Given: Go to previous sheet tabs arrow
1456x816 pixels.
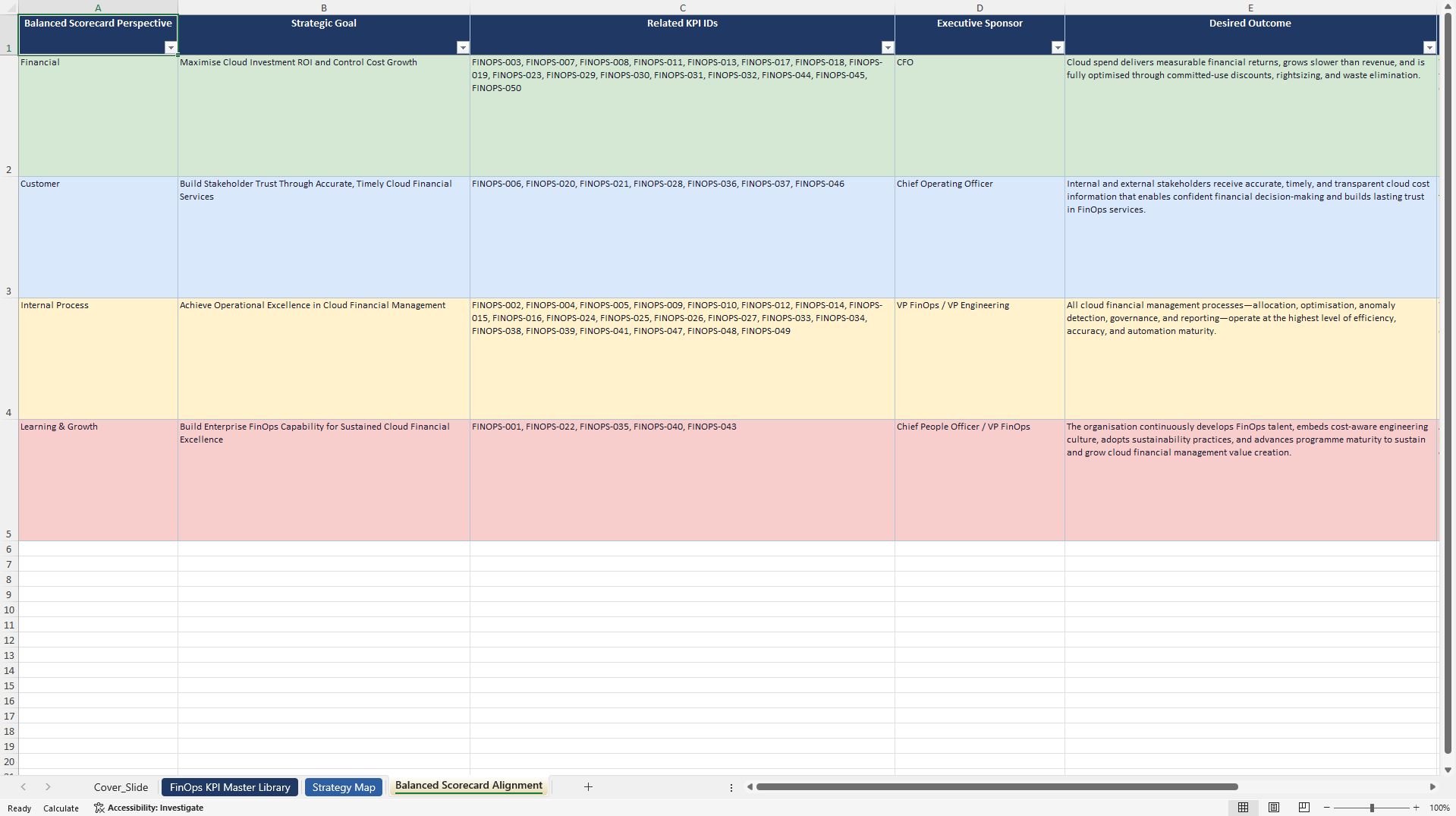Looking at the screenshot, I should coord(24,787).
